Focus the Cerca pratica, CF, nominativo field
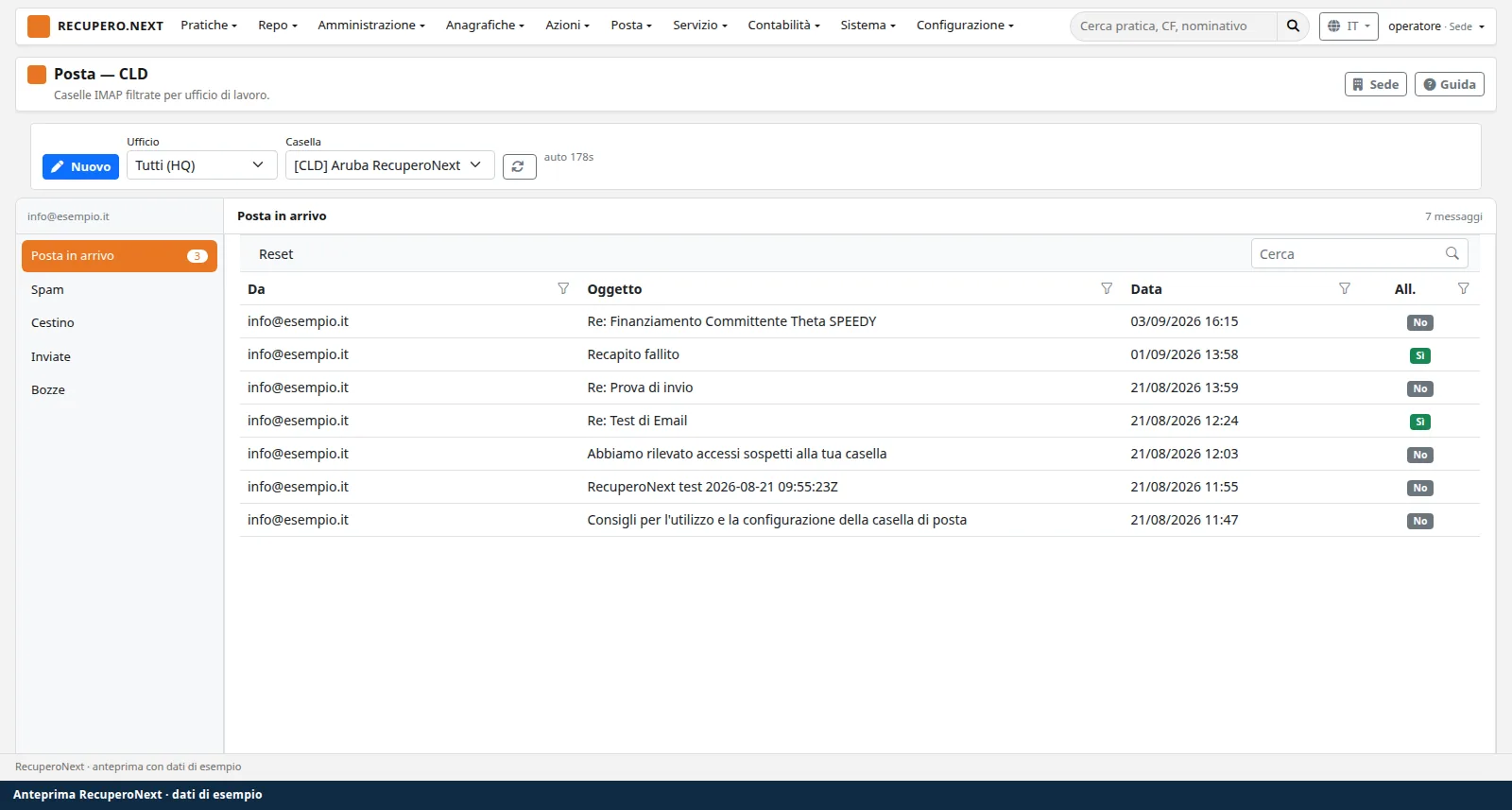 1173,26
